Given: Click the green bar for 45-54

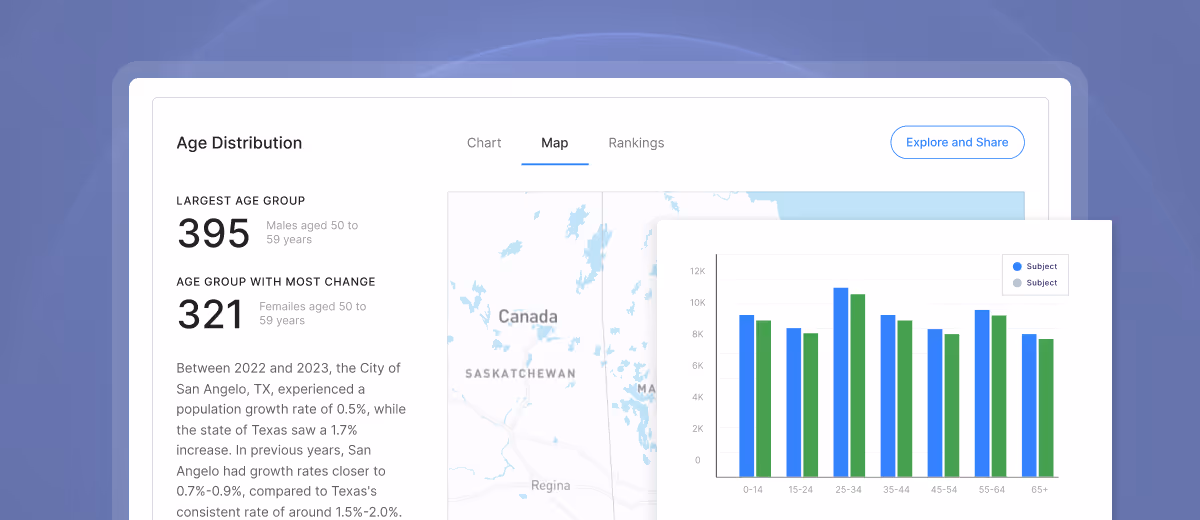Looking at the screenshot, I should pyautogui.click(x=952, y=405).
